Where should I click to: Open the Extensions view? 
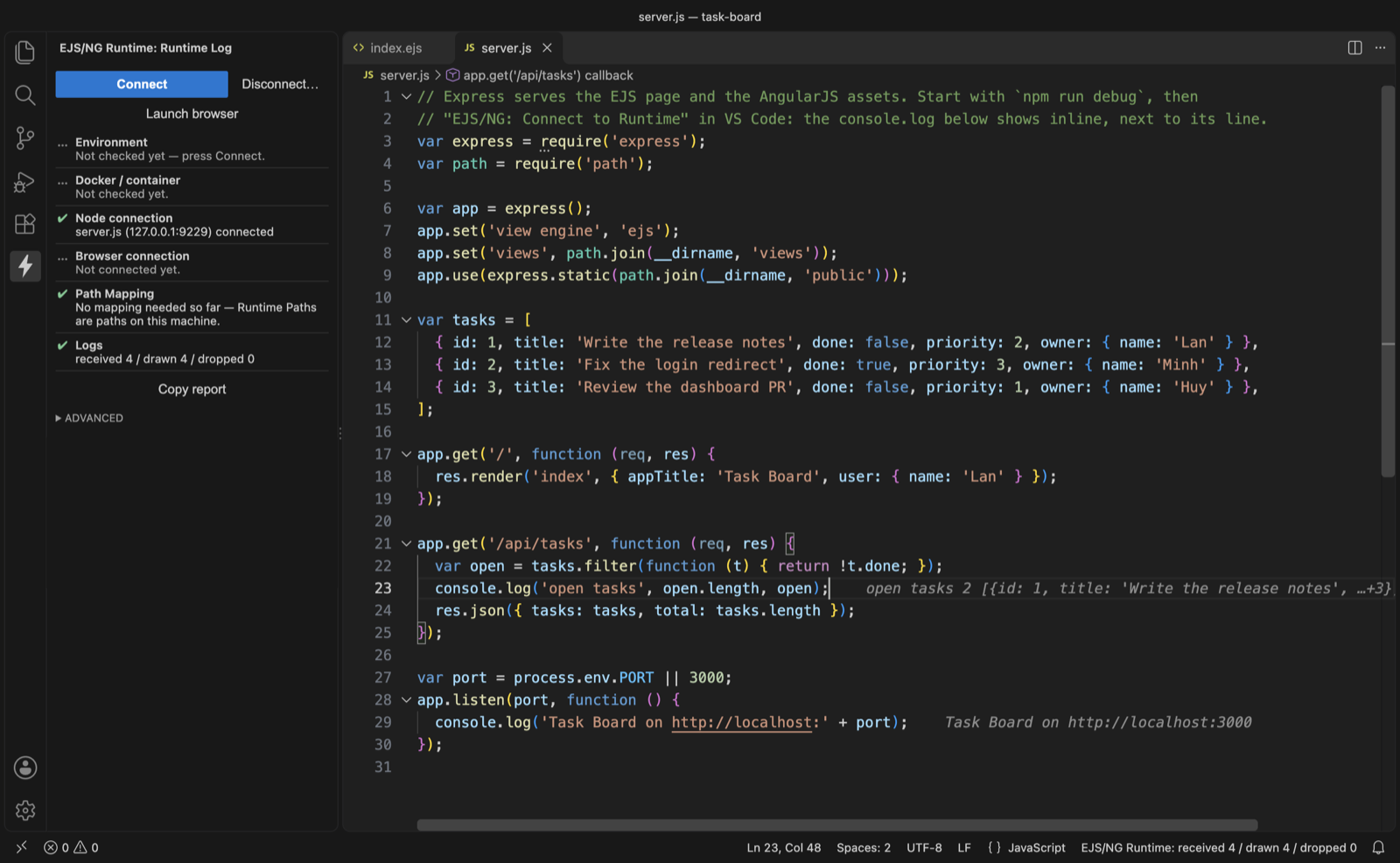tap(25, 224)
